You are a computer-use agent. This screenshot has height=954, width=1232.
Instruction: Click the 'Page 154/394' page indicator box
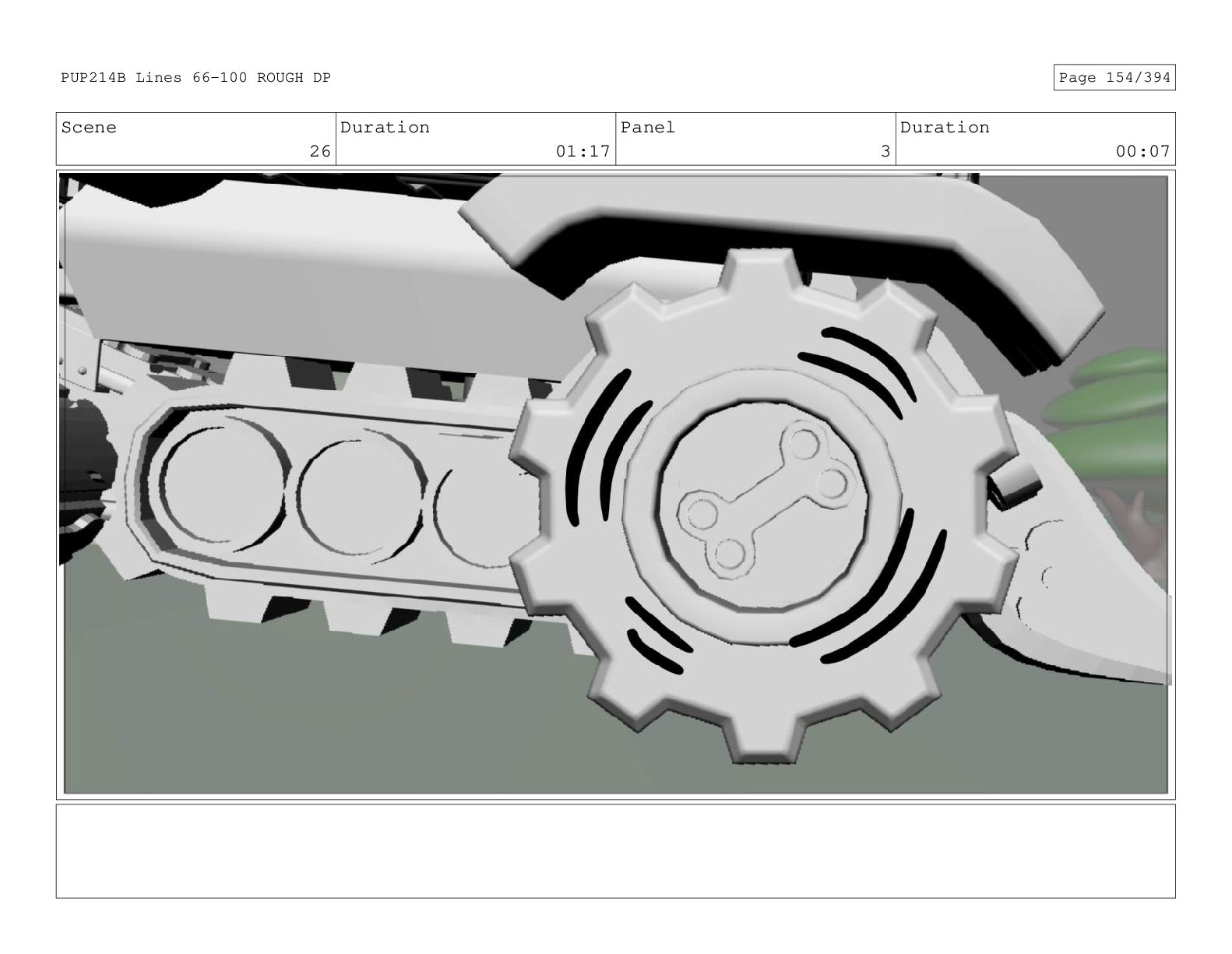[x=1114, y=78]
